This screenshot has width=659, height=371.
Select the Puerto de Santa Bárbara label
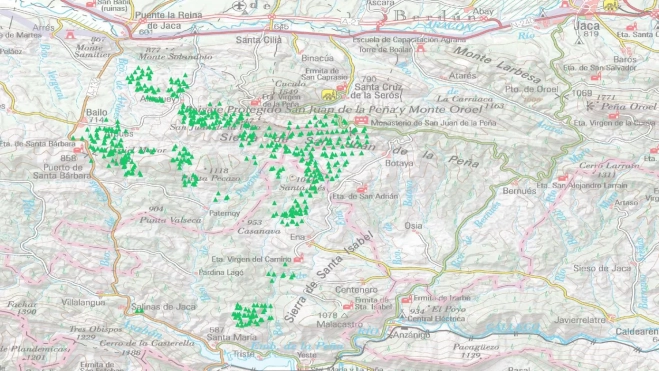(x=61, y=171)
